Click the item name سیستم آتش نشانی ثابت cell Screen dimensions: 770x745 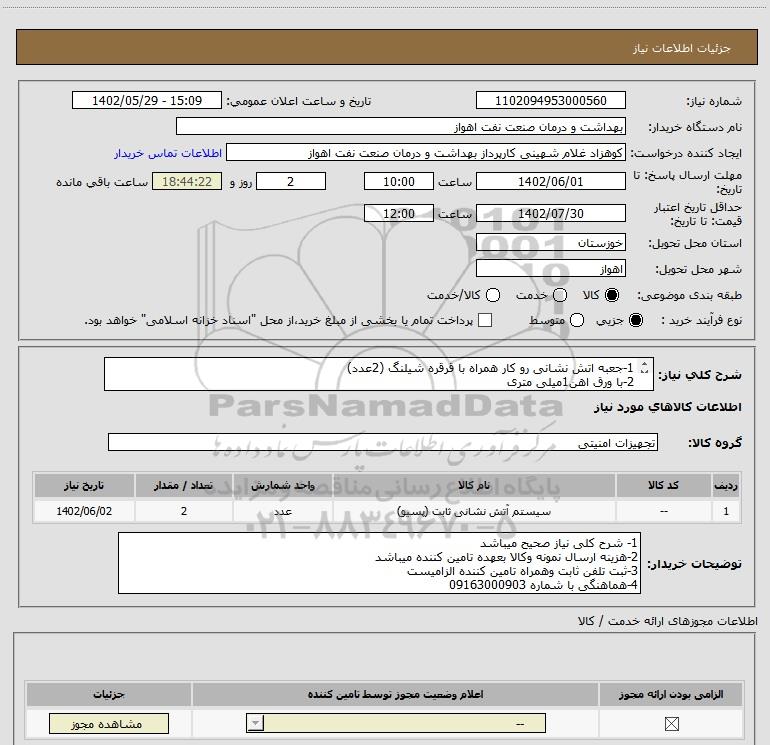point(474,511)
